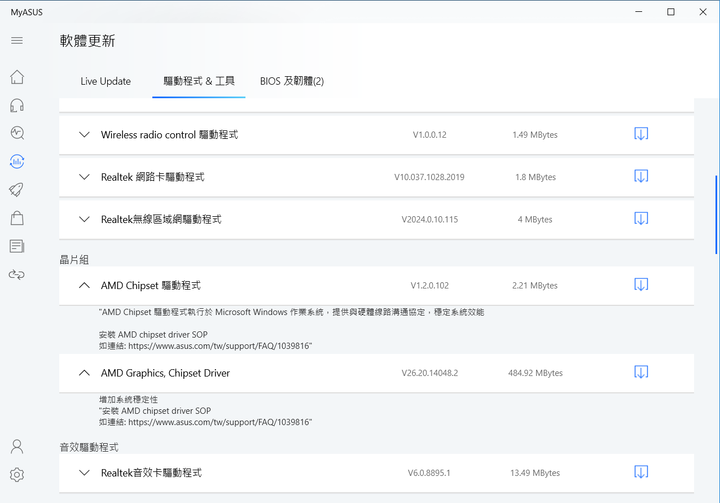Open Link to MyASUS icon
Image resolution: width=720 pixels, height=503 pixels.
(x=17, y=275)
